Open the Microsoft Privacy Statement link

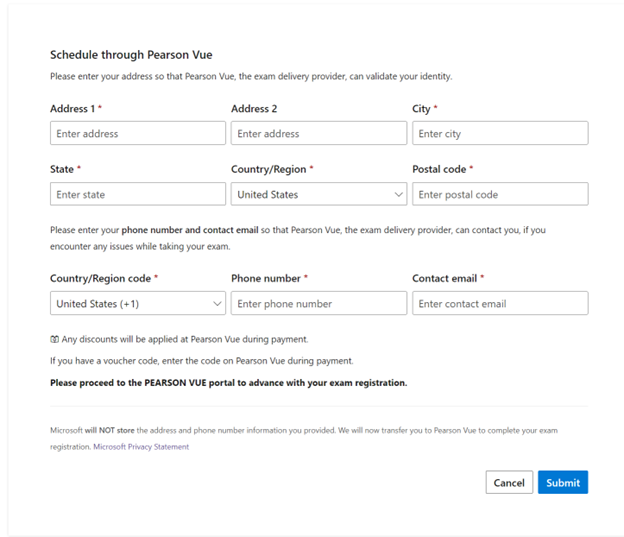pyautogui.click(x=141, y=447)
